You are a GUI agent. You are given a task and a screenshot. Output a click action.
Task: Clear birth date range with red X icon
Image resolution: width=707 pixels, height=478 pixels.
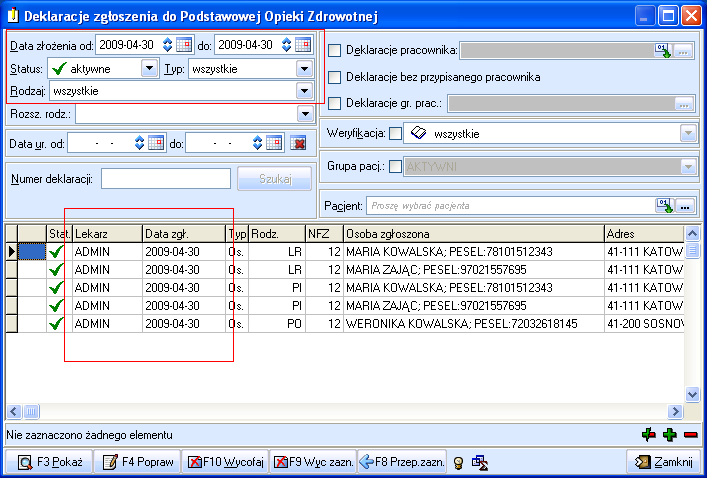pos(298,143)
